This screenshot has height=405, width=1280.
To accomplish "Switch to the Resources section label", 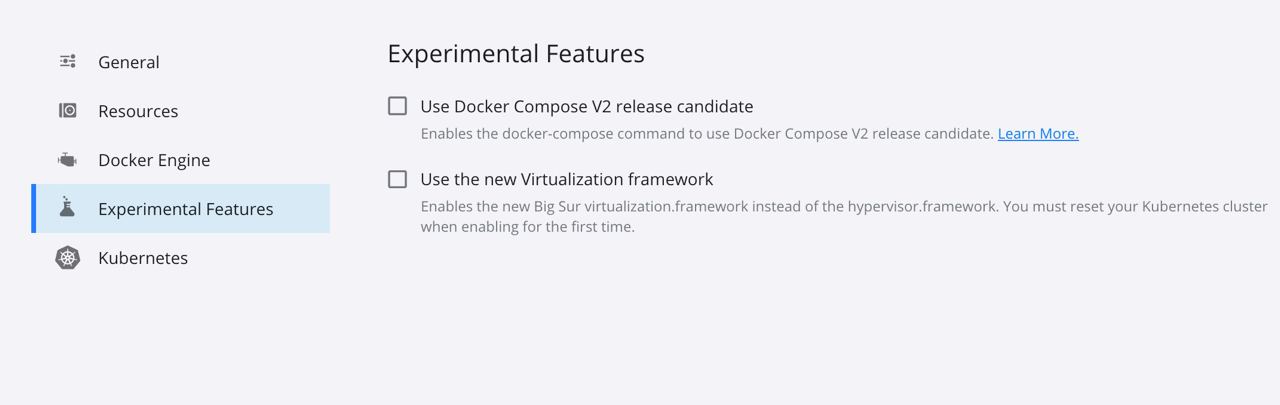I will [138, 111].
